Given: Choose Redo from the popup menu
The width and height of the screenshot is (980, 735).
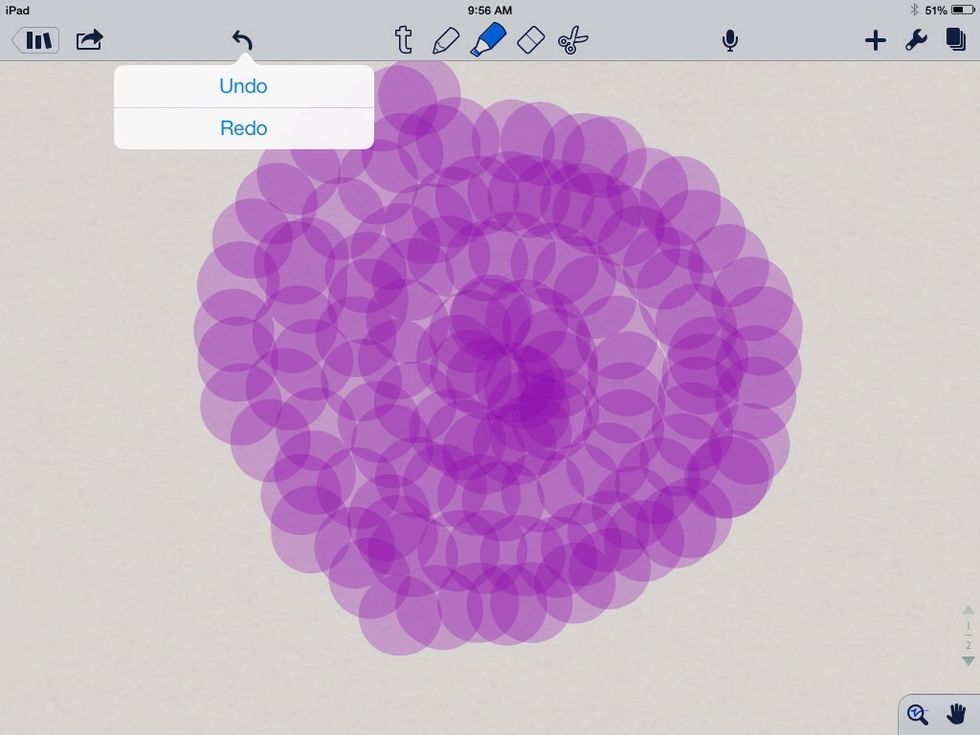Looking at the screenshot, I should point(243,128).
